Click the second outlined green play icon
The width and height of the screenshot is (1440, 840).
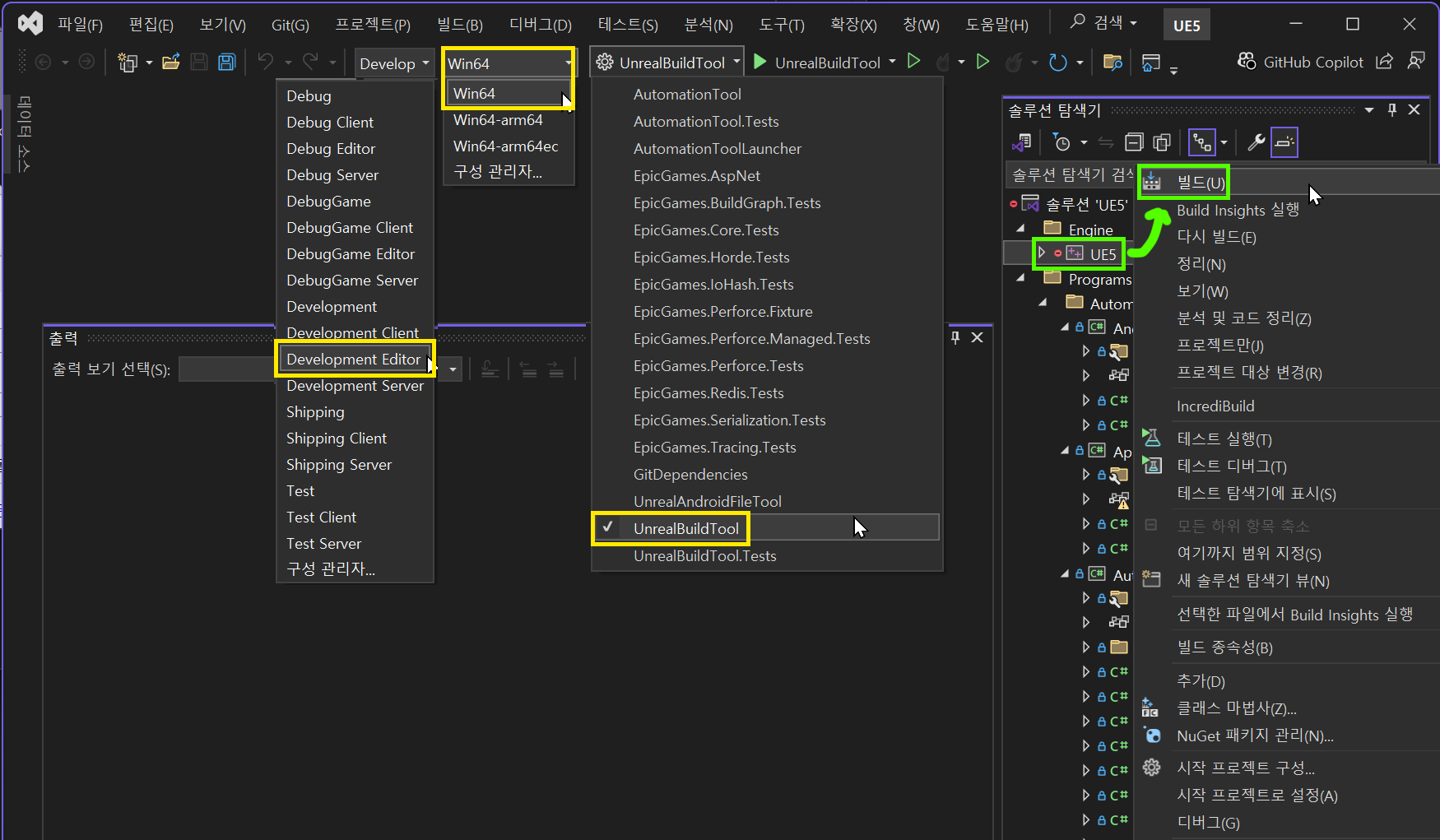(982, 62)
